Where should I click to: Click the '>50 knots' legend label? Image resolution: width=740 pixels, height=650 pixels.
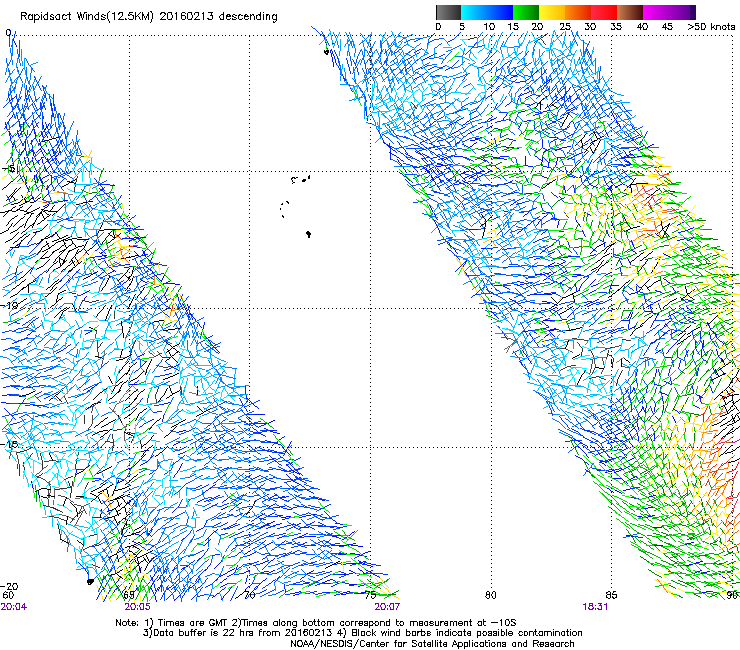click(x=711, y=27)
